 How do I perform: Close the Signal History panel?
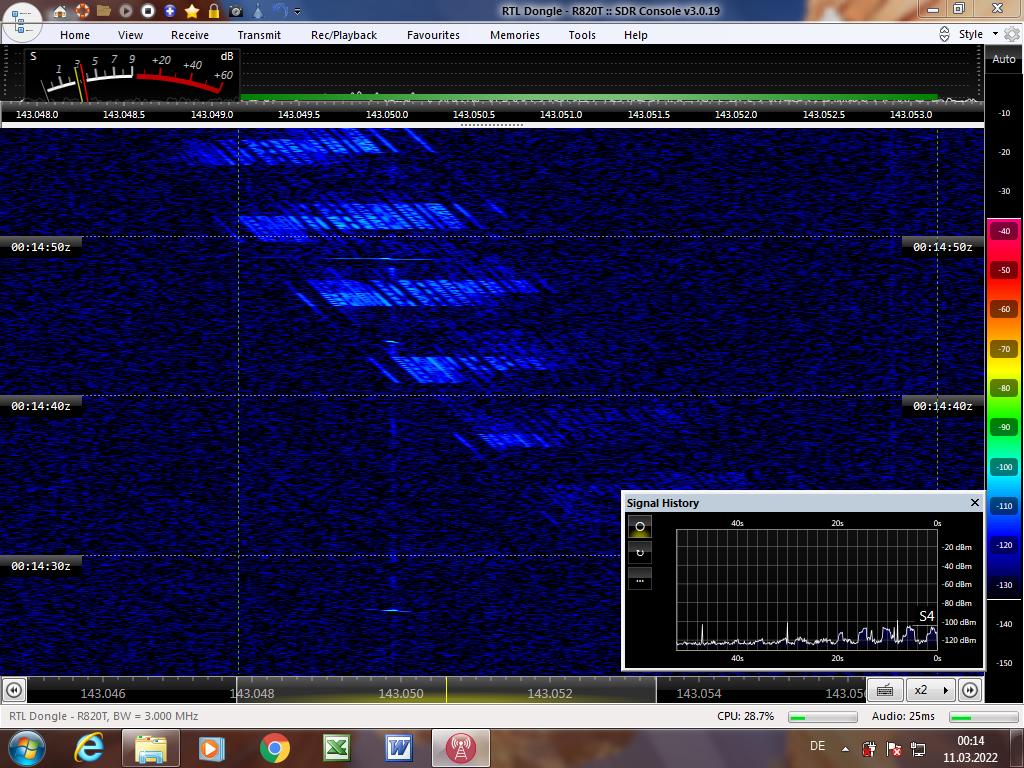pos(974,502)
